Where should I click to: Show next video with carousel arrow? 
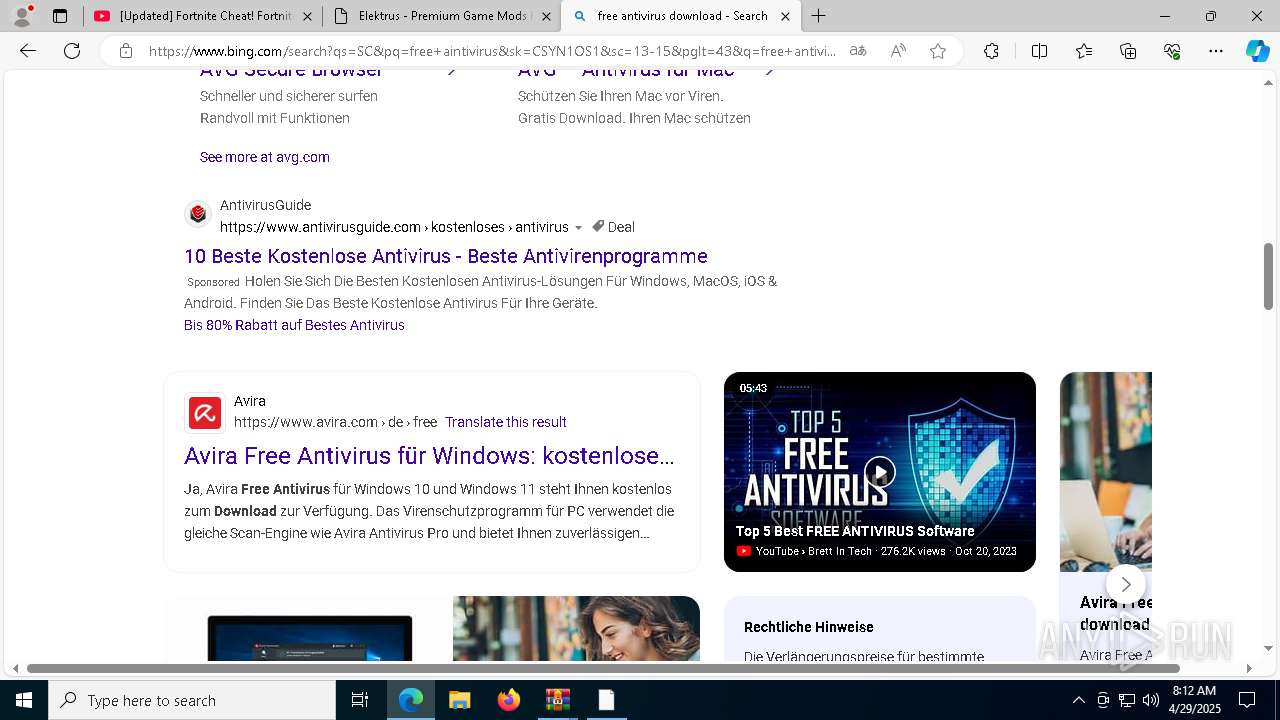(1125, 584)
